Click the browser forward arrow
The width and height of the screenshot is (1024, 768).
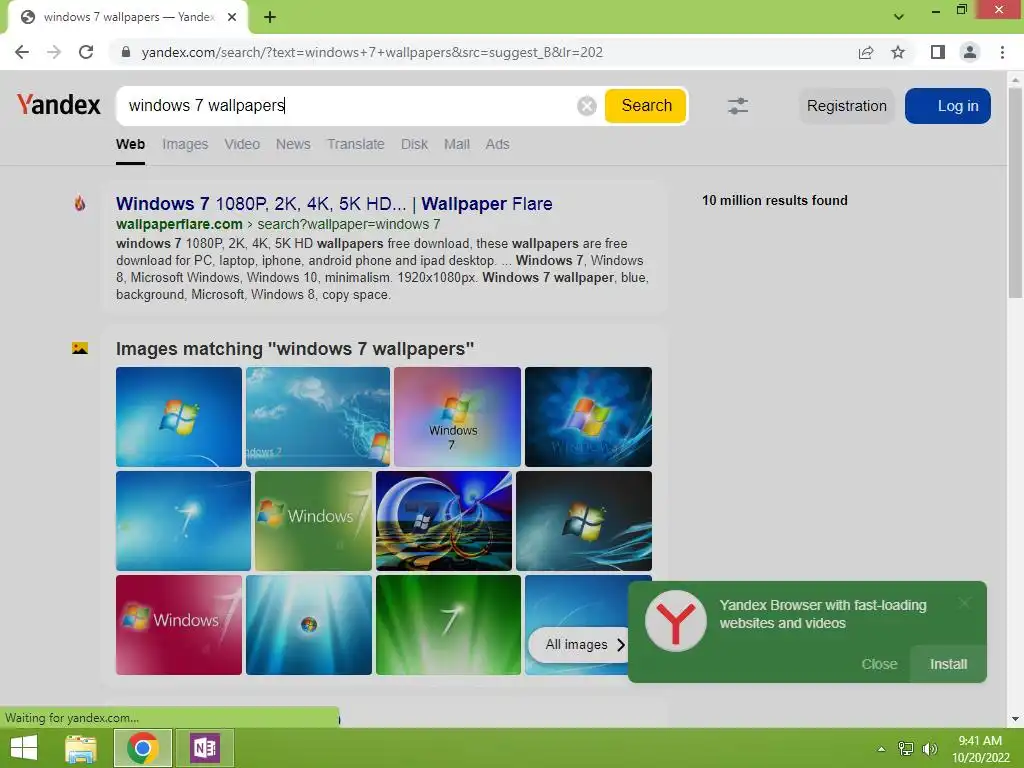[54, 52]
